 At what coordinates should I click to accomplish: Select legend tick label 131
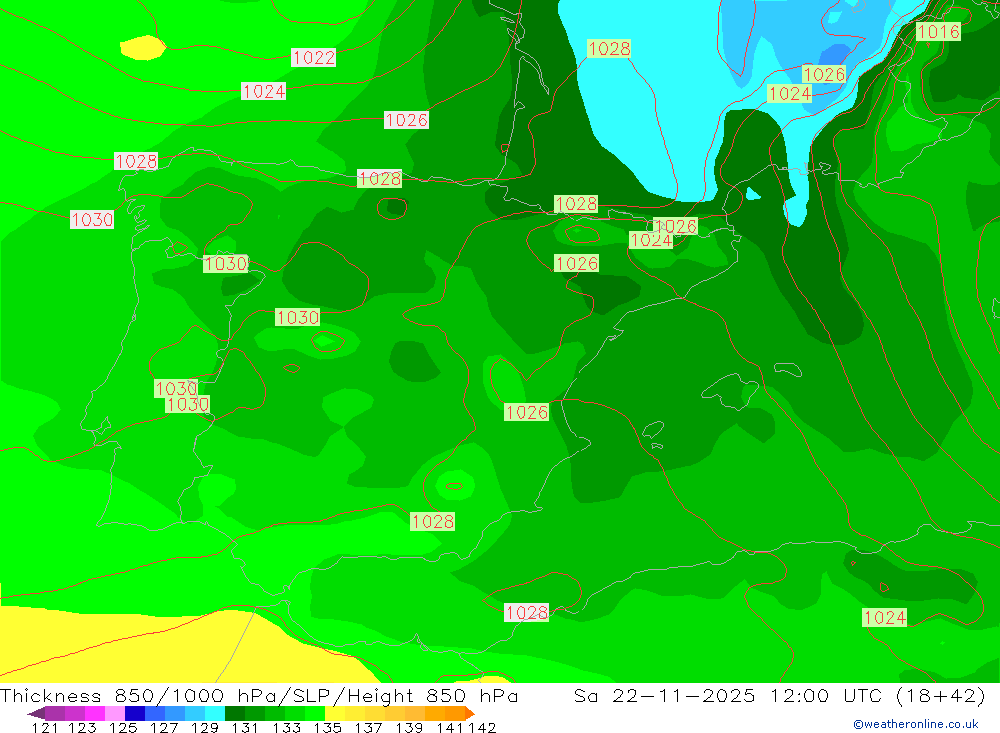click(244, 727)
